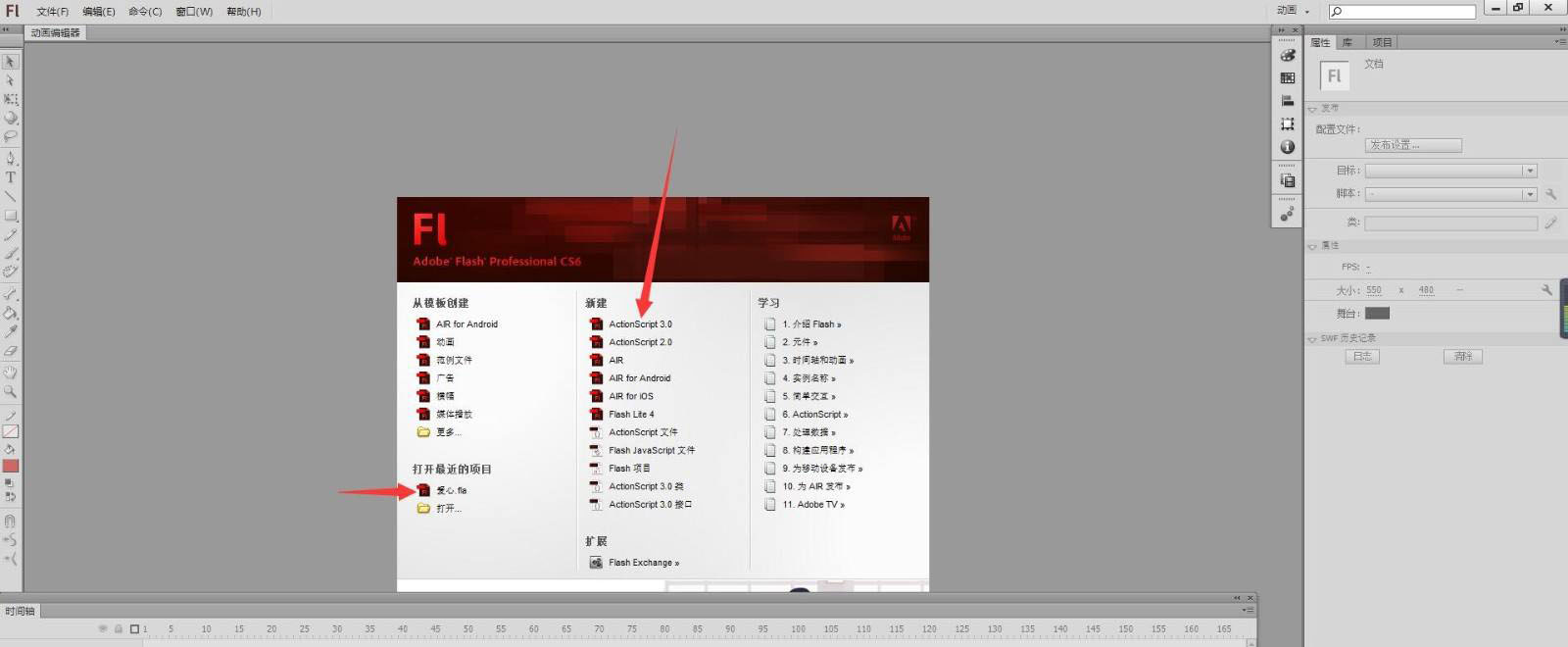Viewport: 1568px width, 647px height.
Task: Open the workspace switcher dropdown
Action: [1293, 11]
